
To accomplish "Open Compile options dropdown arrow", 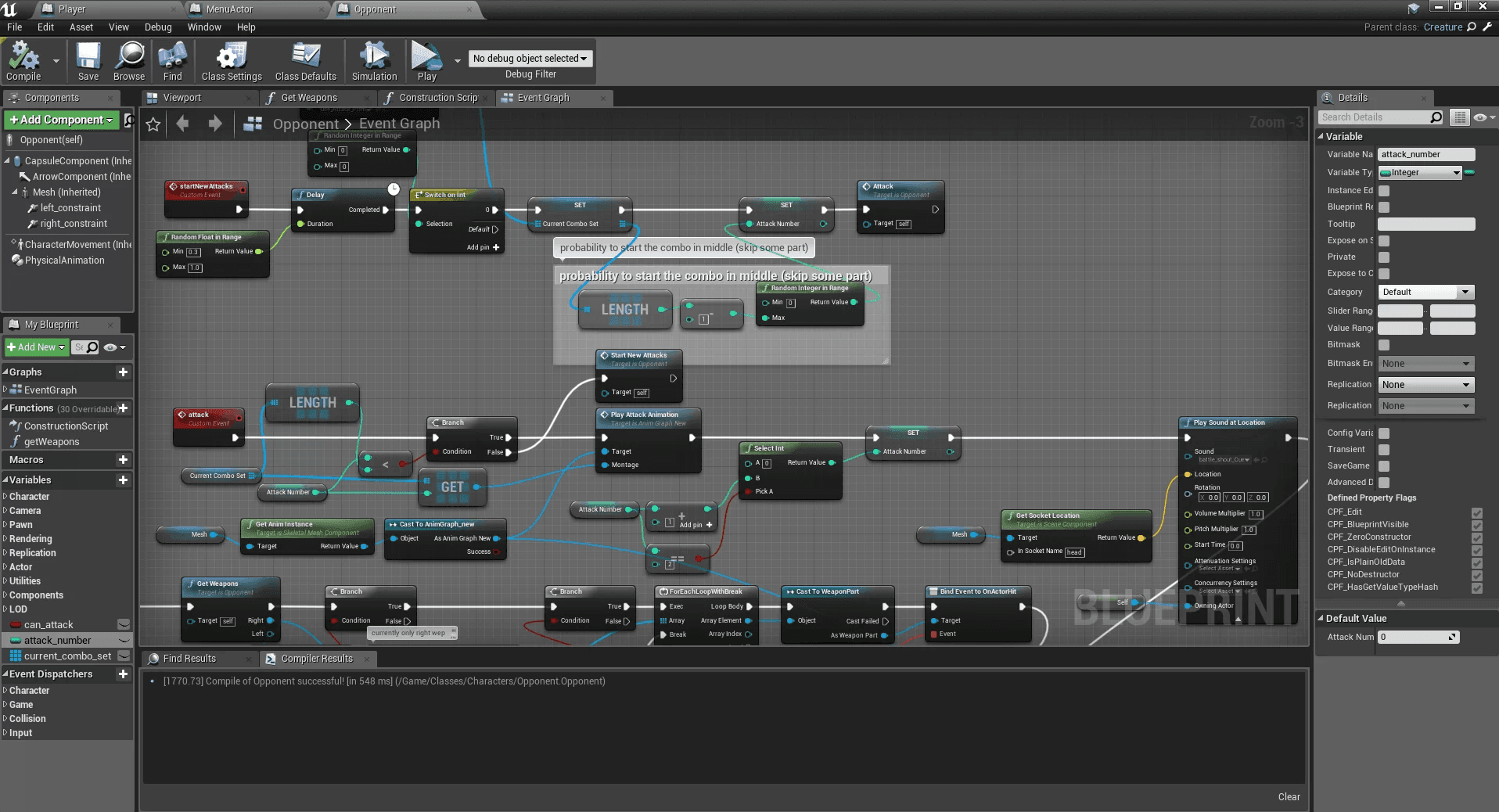I will [56, 60].
